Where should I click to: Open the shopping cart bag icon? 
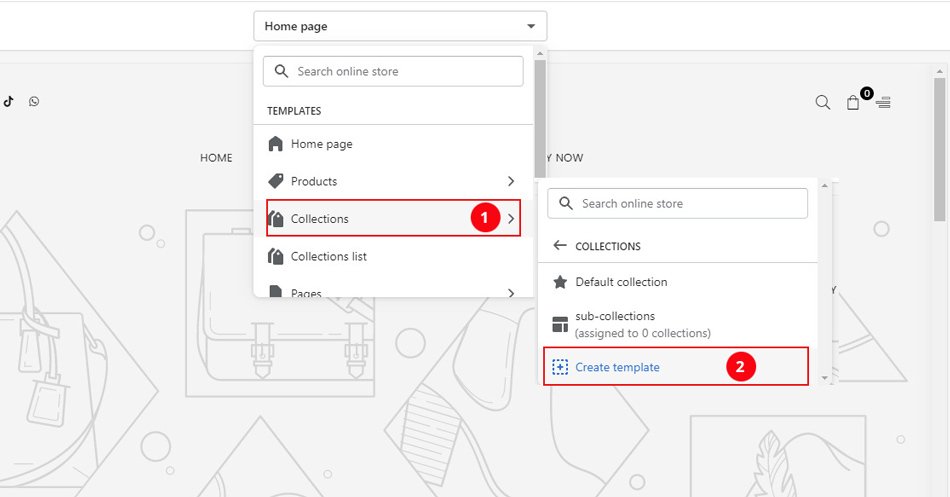[x=853, y=102]
